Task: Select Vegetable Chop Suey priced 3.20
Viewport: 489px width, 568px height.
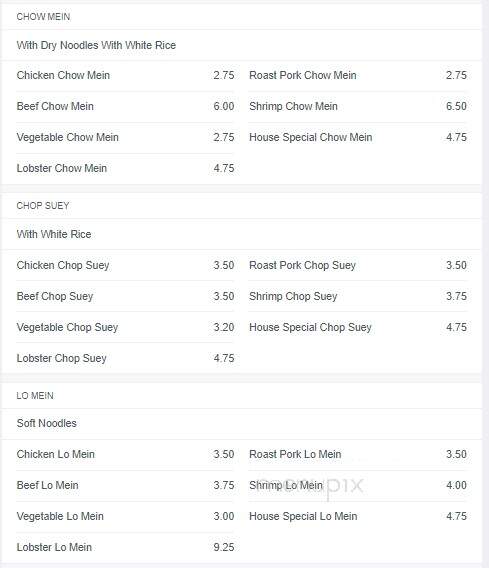Action: 125,327
